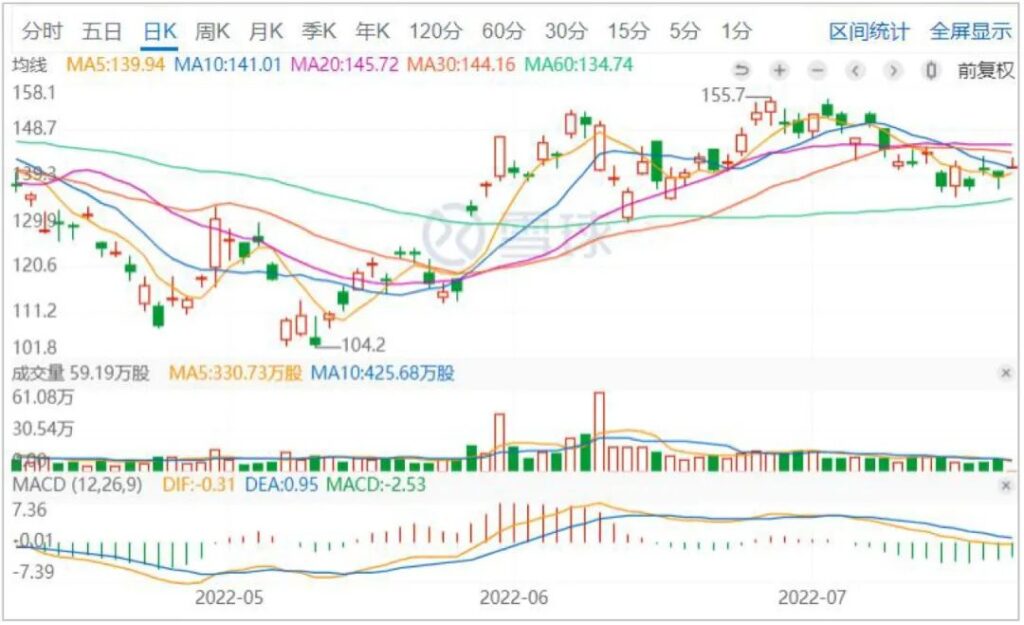Click the undo/reset chart arrow icon
This screenshot has width=1024, height=625.
pyautogui.click(x=742, y=70)
